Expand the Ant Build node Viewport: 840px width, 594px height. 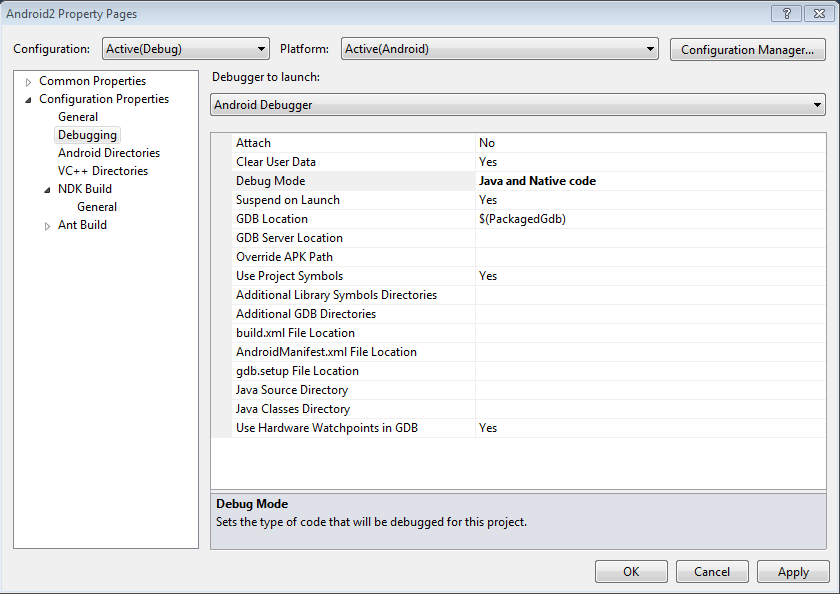[47, 226]
